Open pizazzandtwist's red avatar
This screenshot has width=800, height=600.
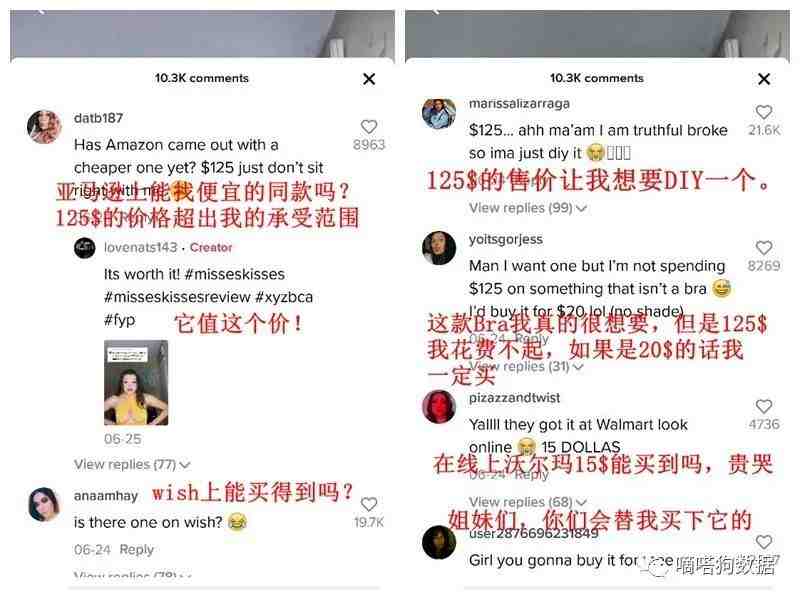pos(439,407)
